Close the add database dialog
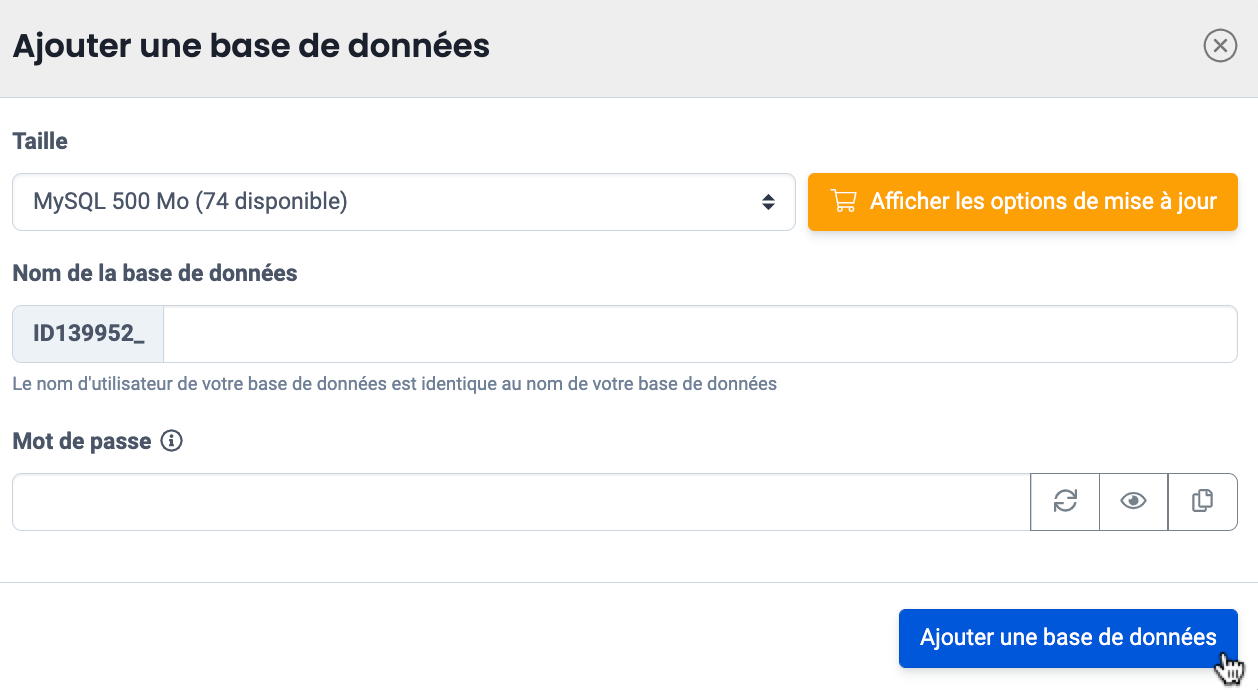The image size is (1258, 690). [x=1220, y=46]
